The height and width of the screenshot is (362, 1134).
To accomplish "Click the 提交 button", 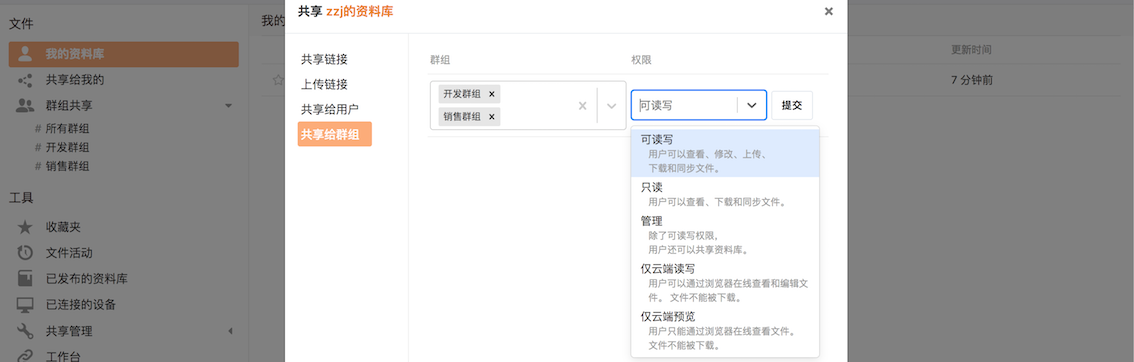I will pos(792,105).
